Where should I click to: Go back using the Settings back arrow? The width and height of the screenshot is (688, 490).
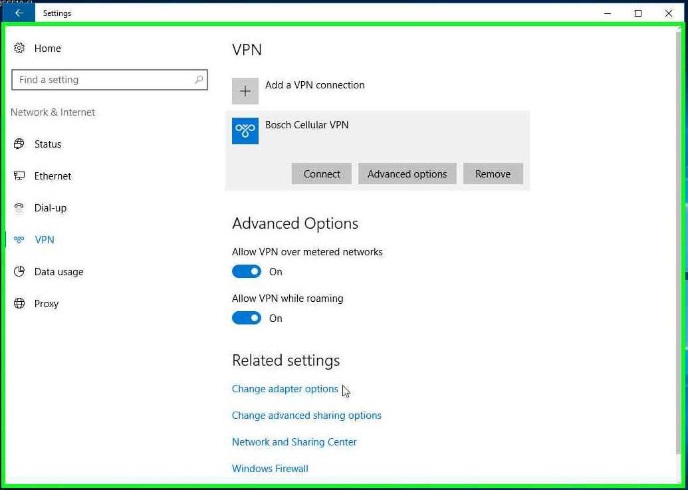[18, 13]
